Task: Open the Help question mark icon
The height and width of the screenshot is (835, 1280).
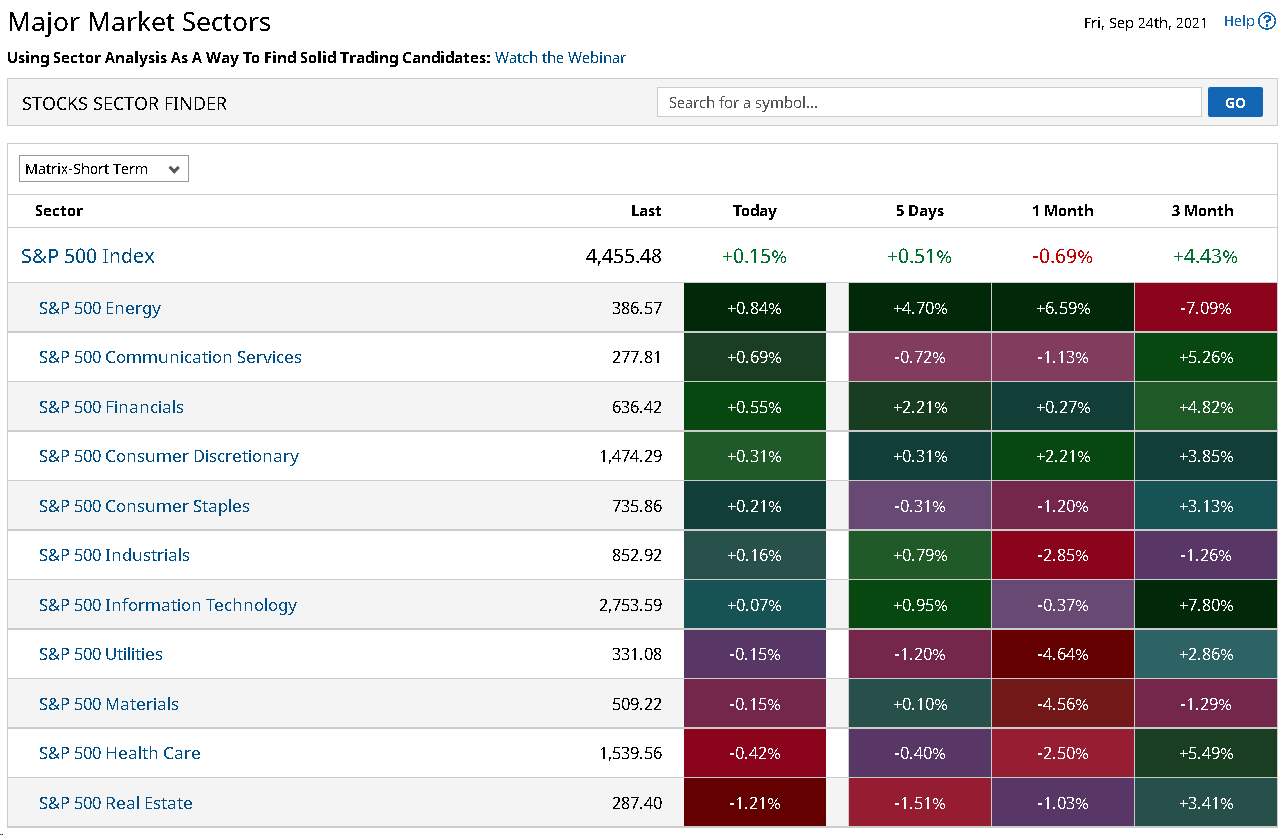Action: pos(1267,21)
